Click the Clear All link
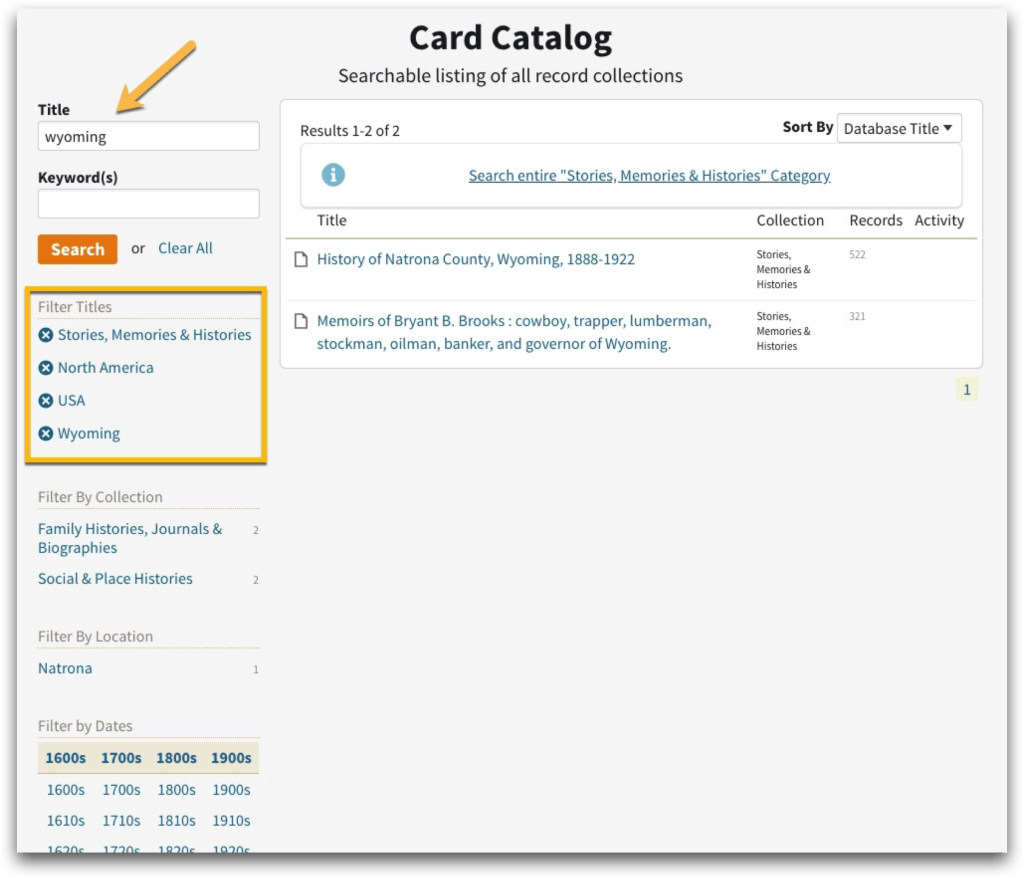The width and height of the screenshot is (1024, 878). click(x=185, y=248)
